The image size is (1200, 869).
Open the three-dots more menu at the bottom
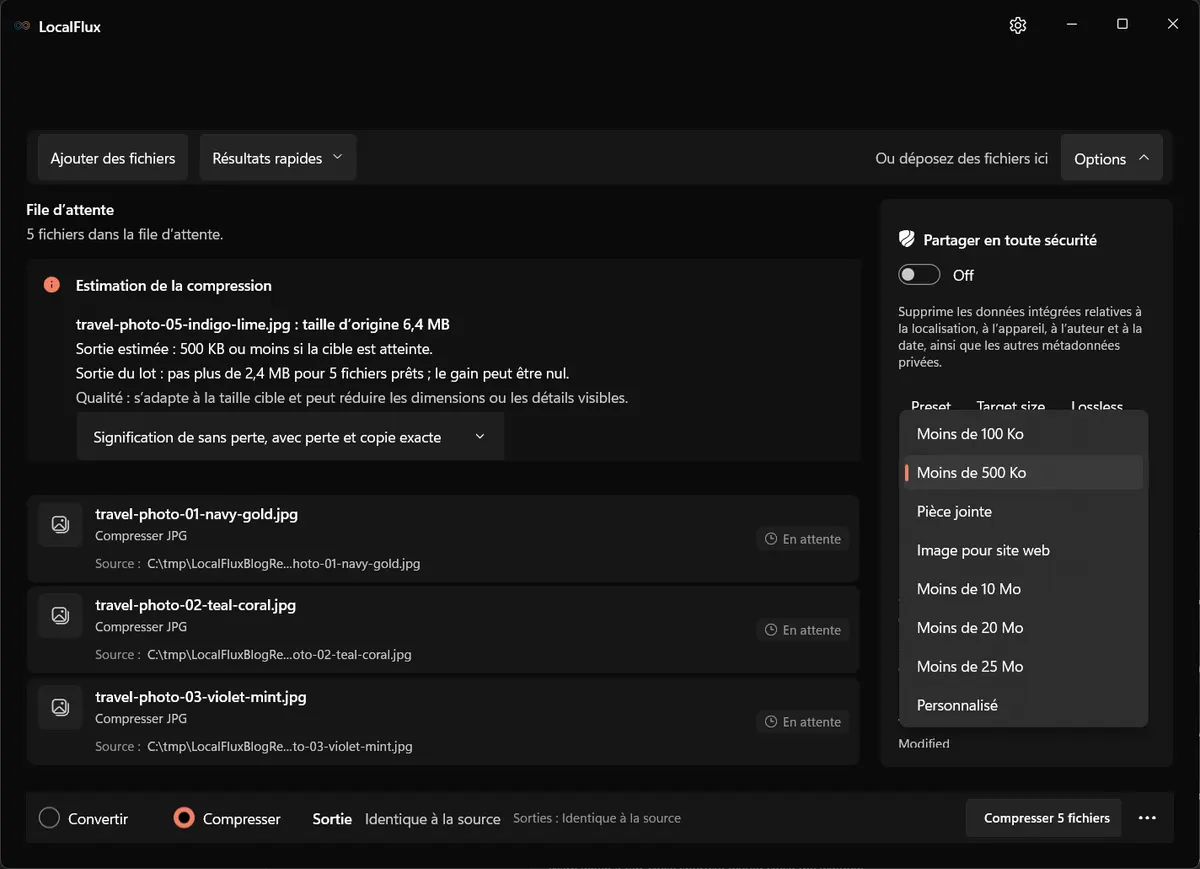point(1147,818)
